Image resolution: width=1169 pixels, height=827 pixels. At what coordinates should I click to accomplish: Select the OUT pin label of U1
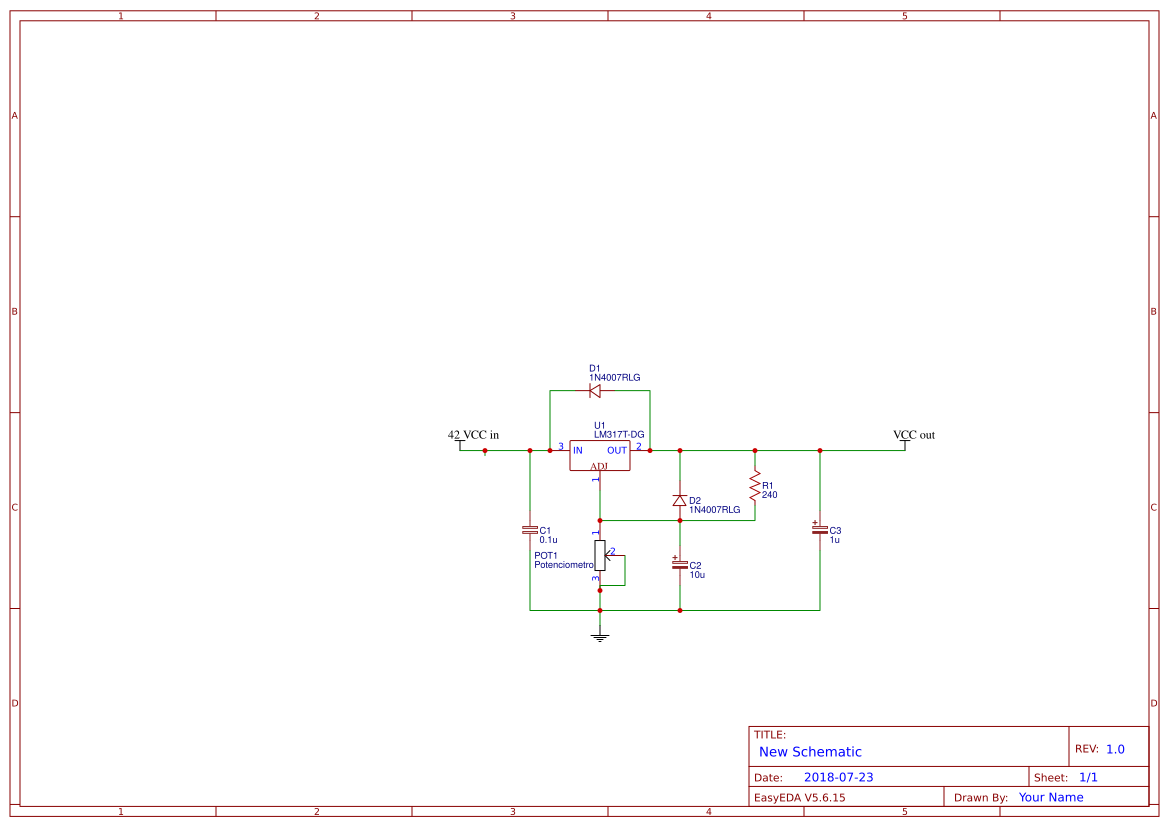[617, 450]
